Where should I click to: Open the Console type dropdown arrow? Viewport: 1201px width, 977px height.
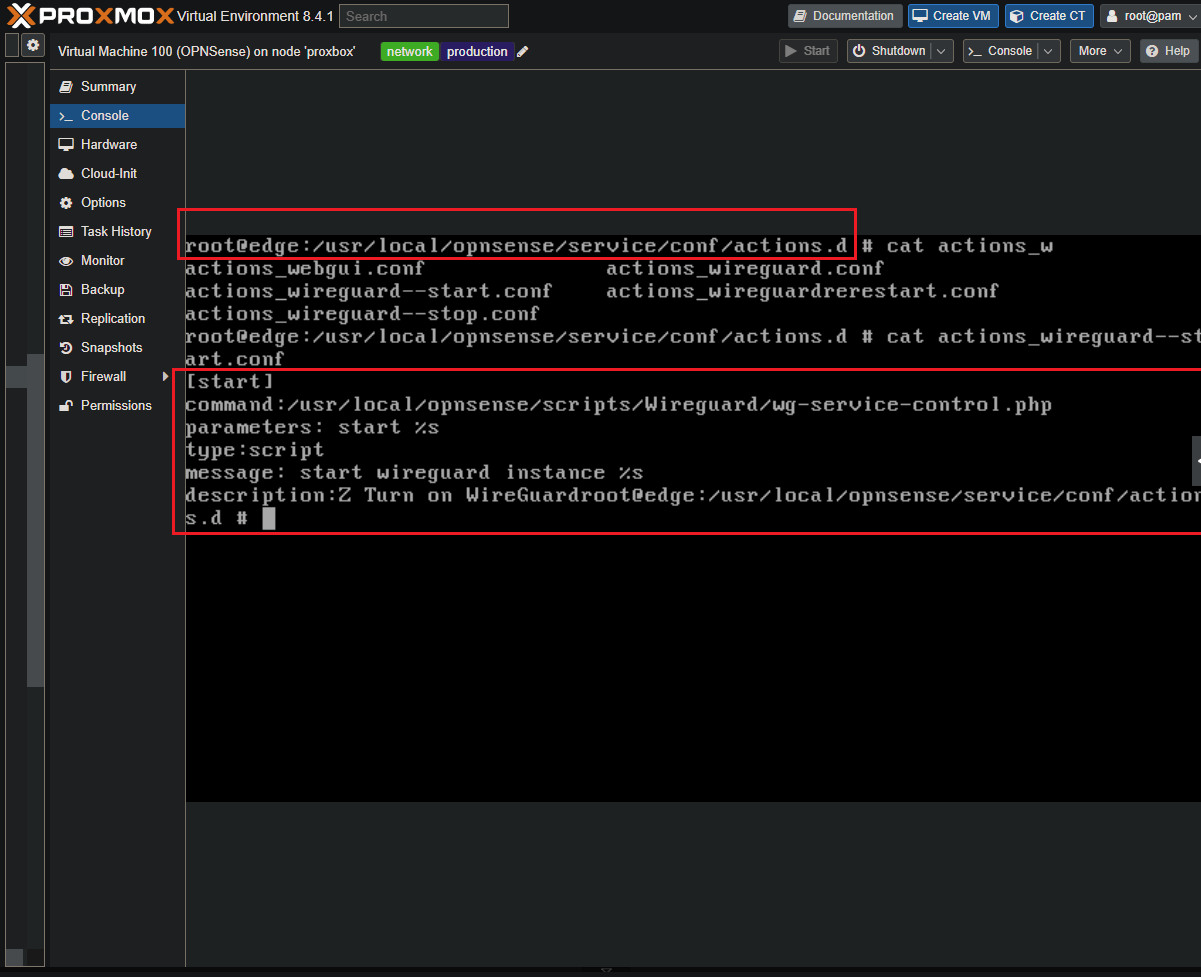1048,51
